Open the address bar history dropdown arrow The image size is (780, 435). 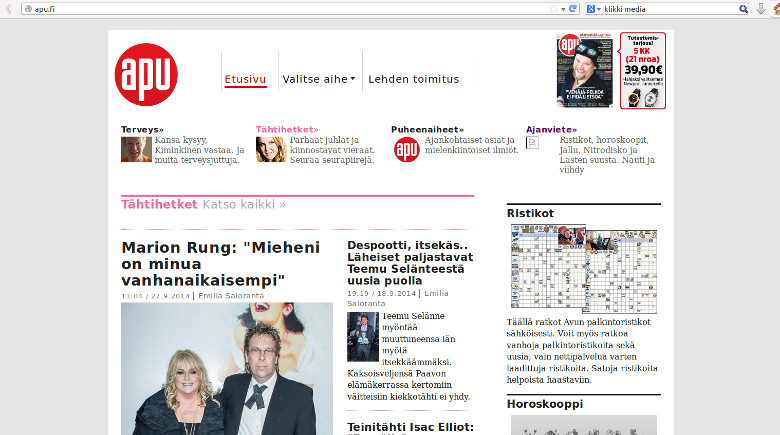coord(563,9)
